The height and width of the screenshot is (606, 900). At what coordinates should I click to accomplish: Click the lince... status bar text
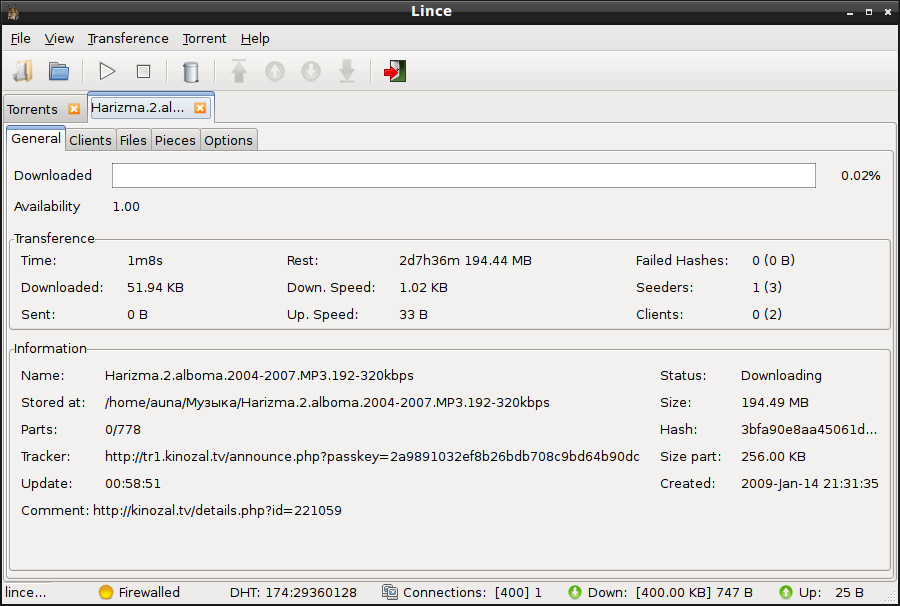pyautogui.click(x=26, y=592)
